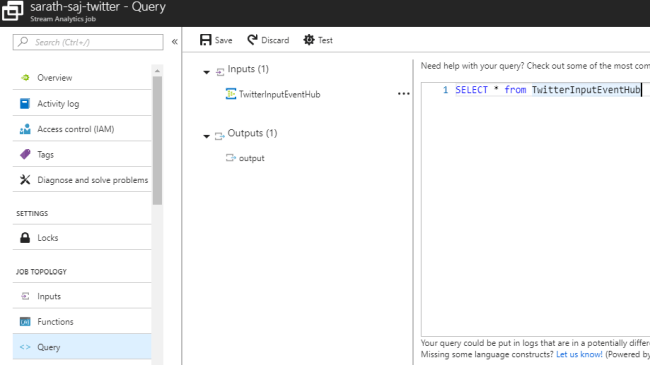Click the Access control people icon

coord(25,129)
